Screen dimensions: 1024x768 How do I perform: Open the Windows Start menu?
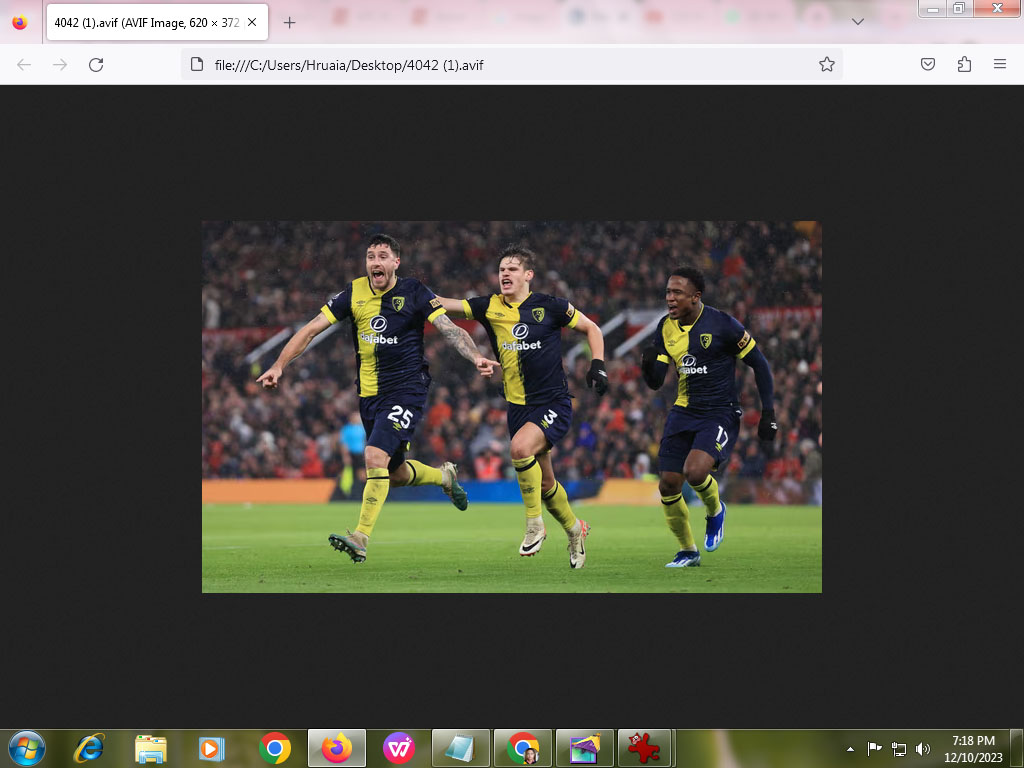click(26, 747)
